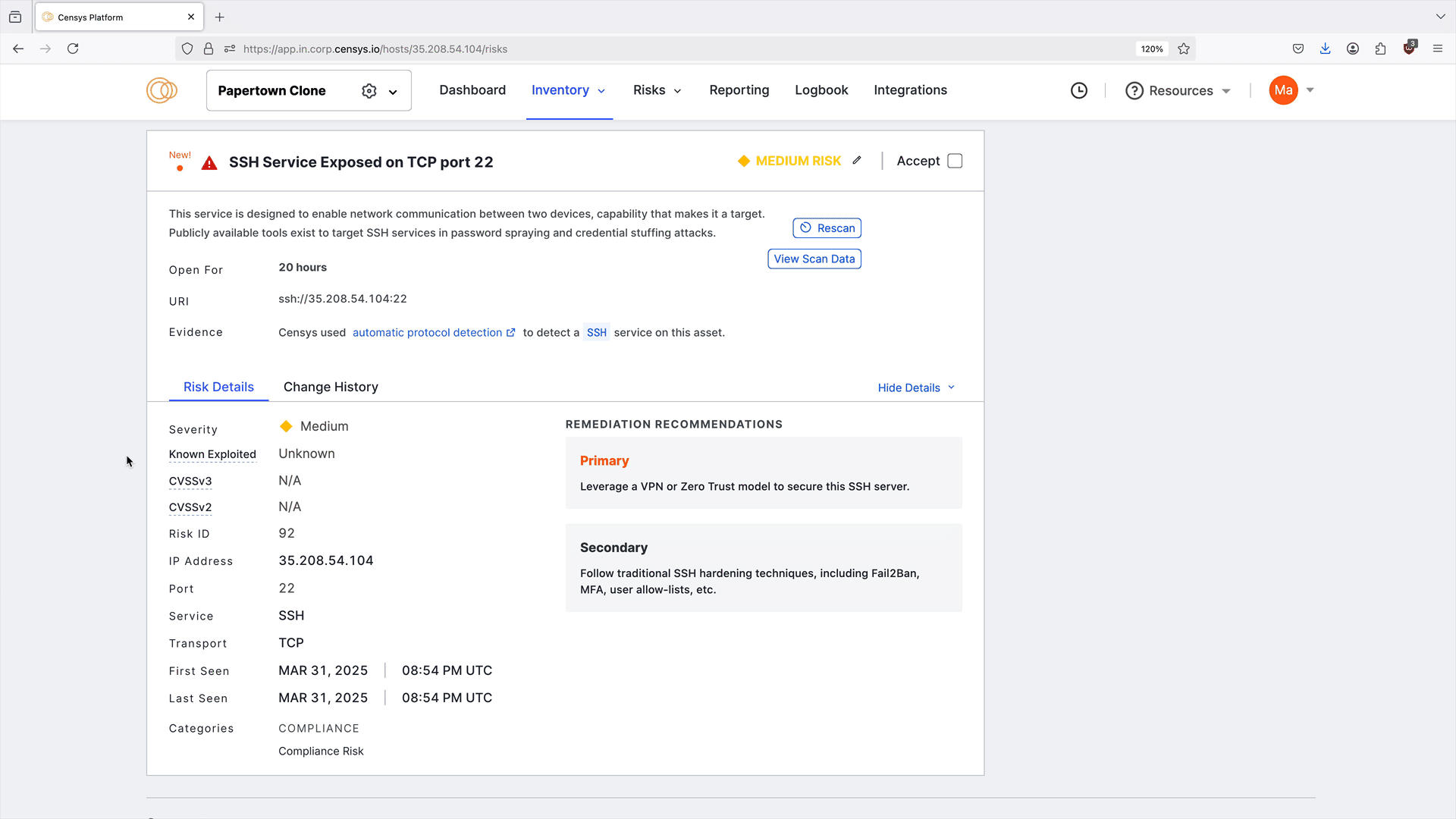Viewport: 1456px width, 819px height.
Task: Expand the Papertown Clone workspace dropdown
Action: (393, 92)
